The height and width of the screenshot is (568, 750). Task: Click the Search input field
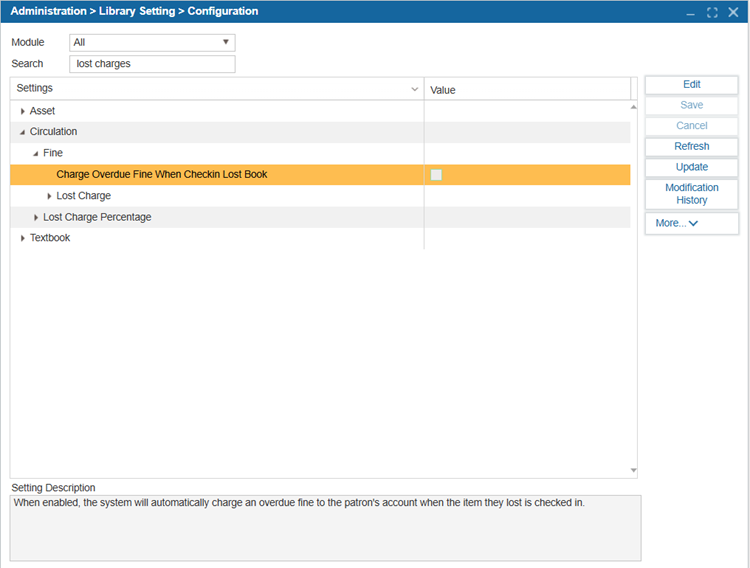tap(152, 64)
